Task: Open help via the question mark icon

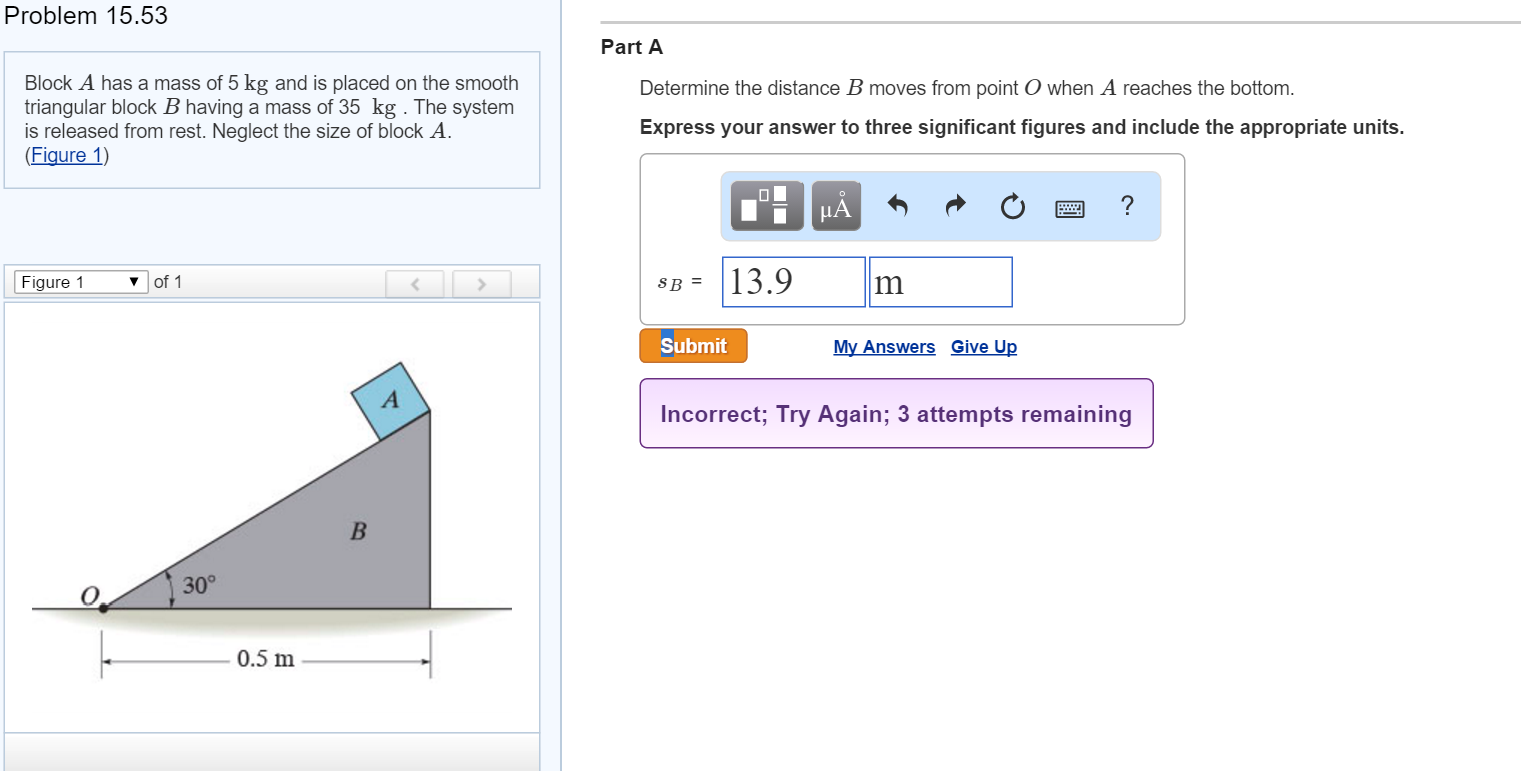Action: pyautogui.click(x=1127, y=206)
